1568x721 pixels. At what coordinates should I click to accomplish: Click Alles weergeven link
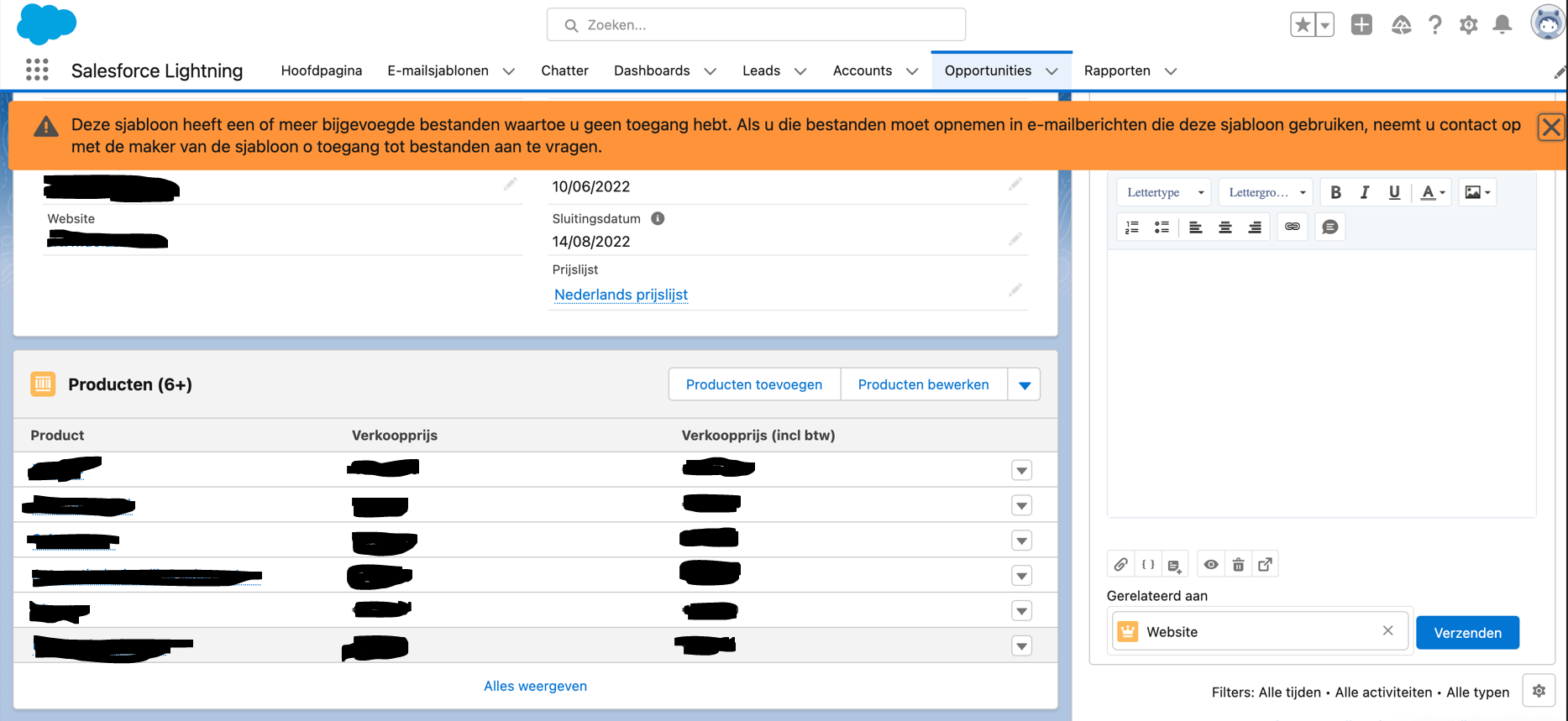[535, 686]
